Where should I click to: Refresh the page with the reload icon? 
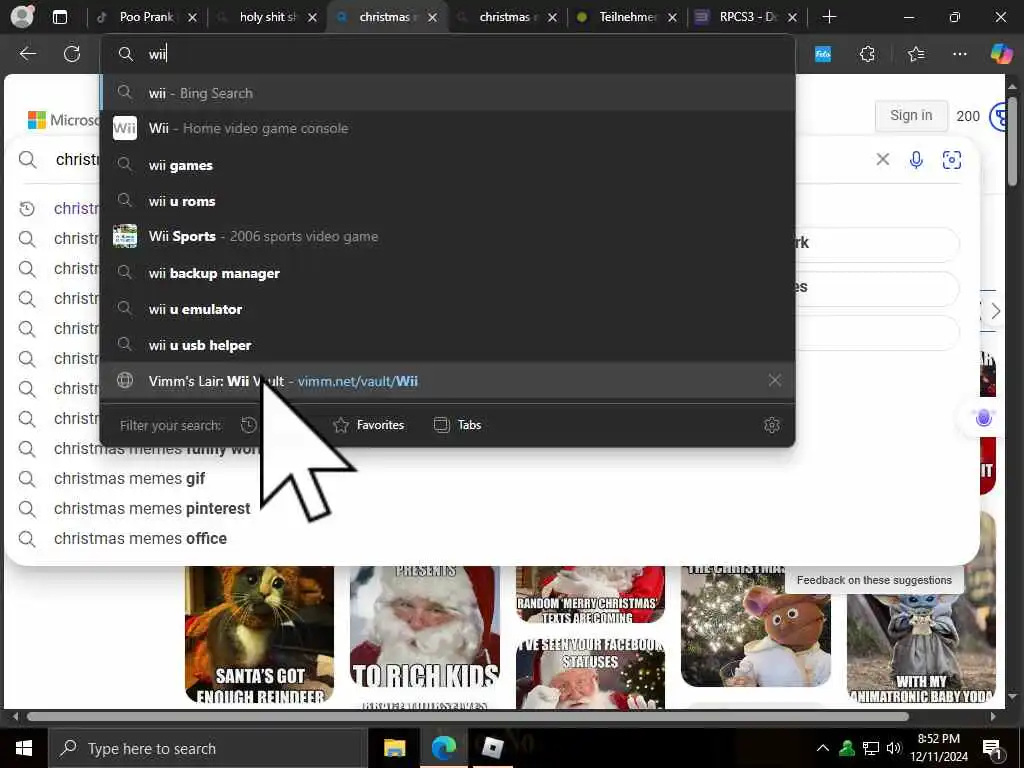(x=72, y=54)
